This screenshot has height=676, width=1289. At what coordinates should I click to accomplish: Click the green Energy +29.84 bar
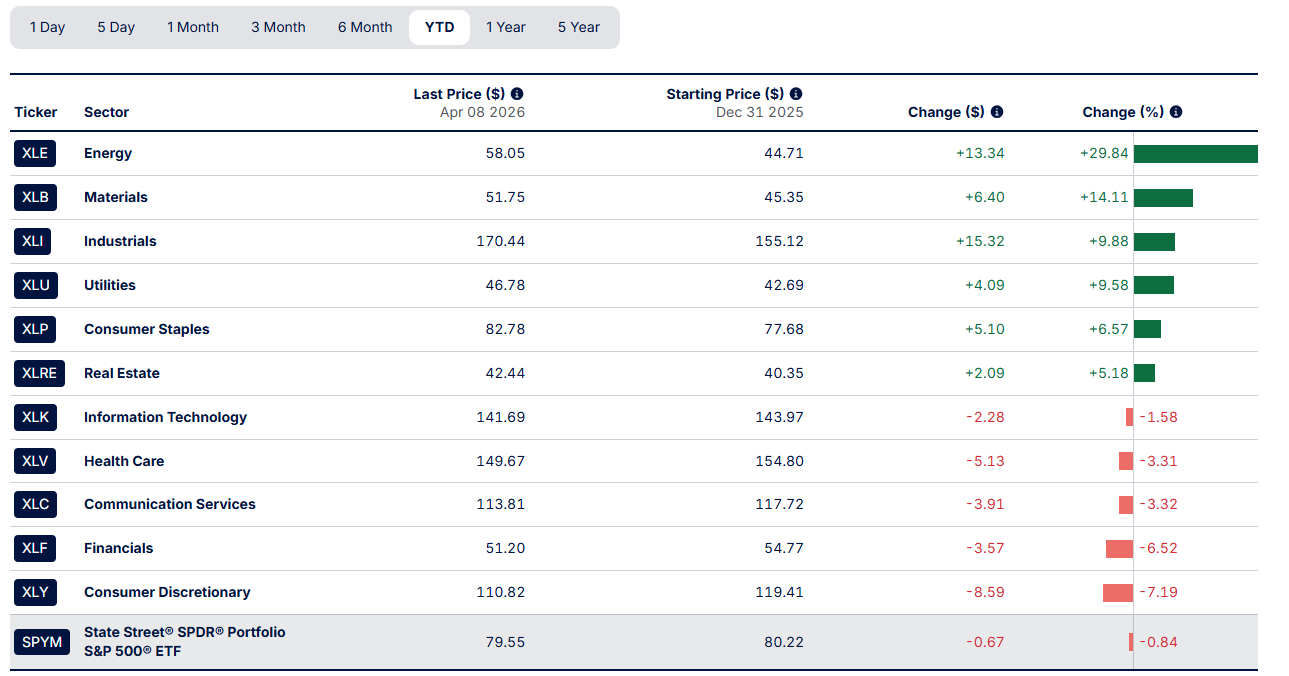pyautogui.click(x=1196, y=153)
